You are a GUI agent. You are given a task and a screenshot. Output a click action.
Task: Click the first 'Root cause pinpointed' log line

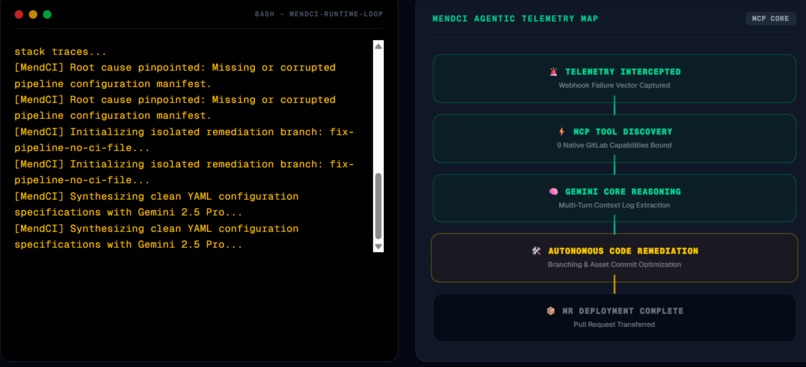[x=175, y=76]
